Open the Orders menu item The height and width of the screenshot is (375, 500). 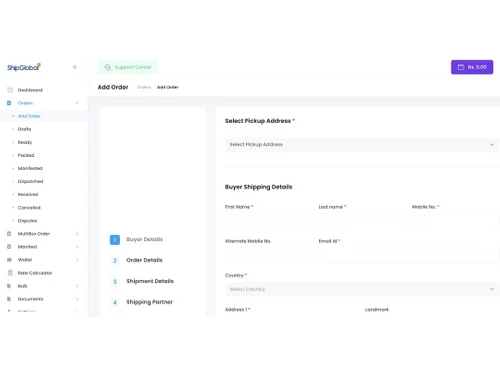click(x=25, y=103)
